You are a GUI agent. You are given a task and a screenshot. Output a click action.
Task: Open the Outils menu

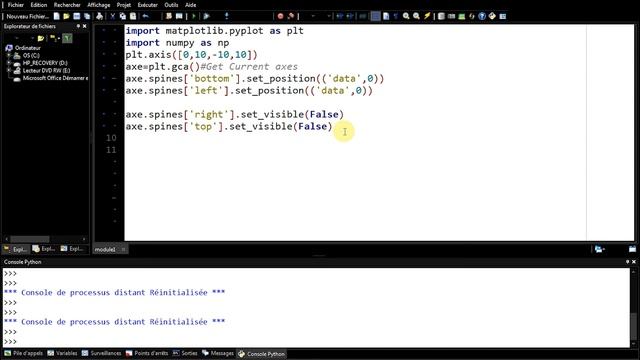click(x=171, y=5)
